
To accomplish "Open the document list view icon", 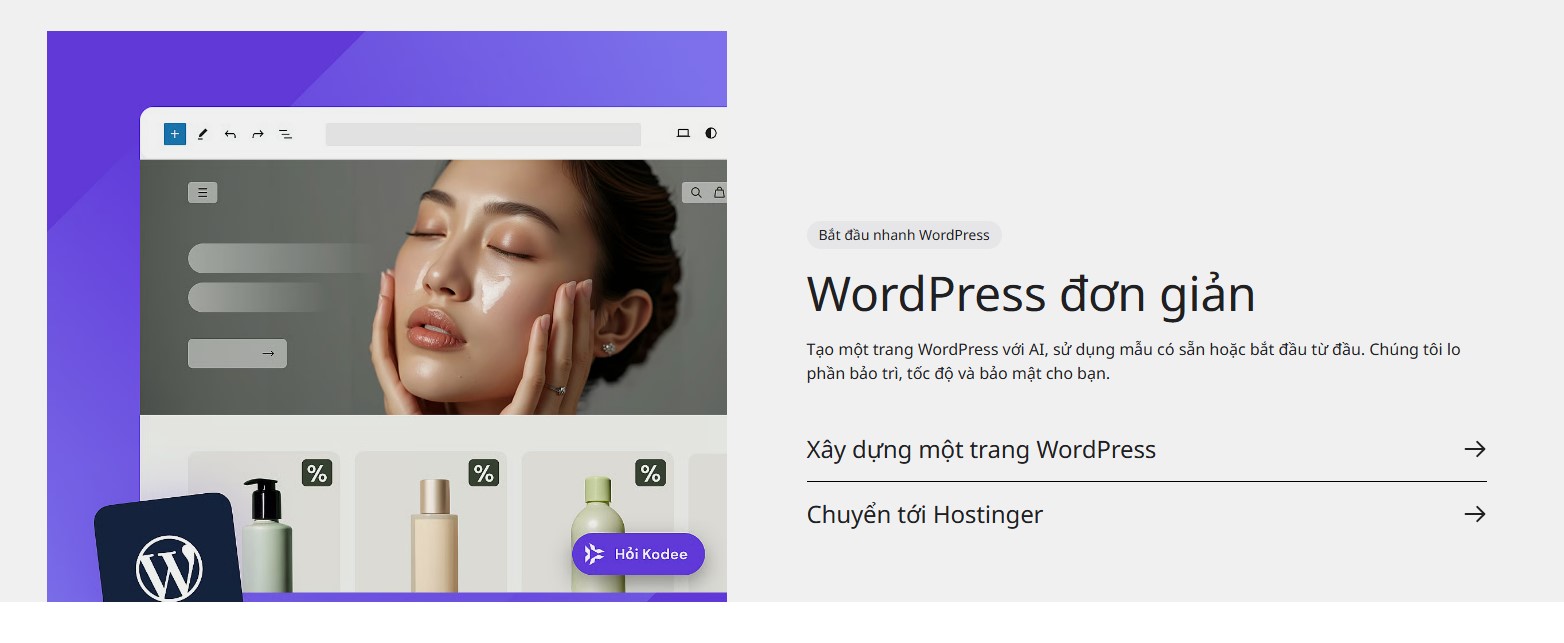I will (285, 133).
